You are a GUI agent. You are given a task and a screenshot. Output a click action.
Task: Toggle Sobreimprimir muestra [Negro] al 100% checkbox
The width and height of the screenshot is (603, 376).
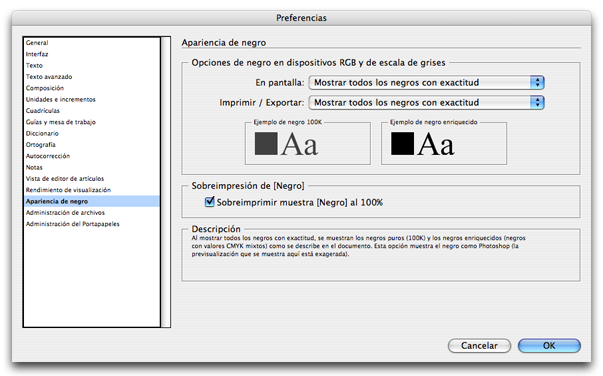(210, 201)
